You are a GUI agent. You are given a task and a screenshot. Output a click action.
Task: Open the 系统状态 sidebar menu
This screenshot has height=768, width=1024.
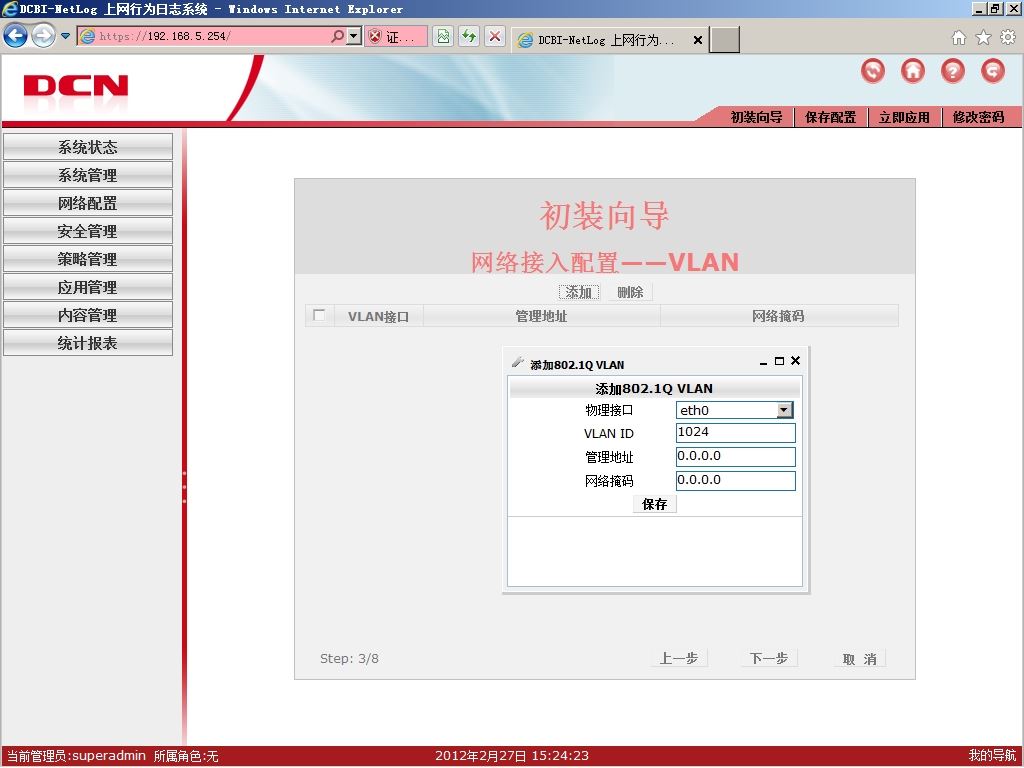point(88,147)
